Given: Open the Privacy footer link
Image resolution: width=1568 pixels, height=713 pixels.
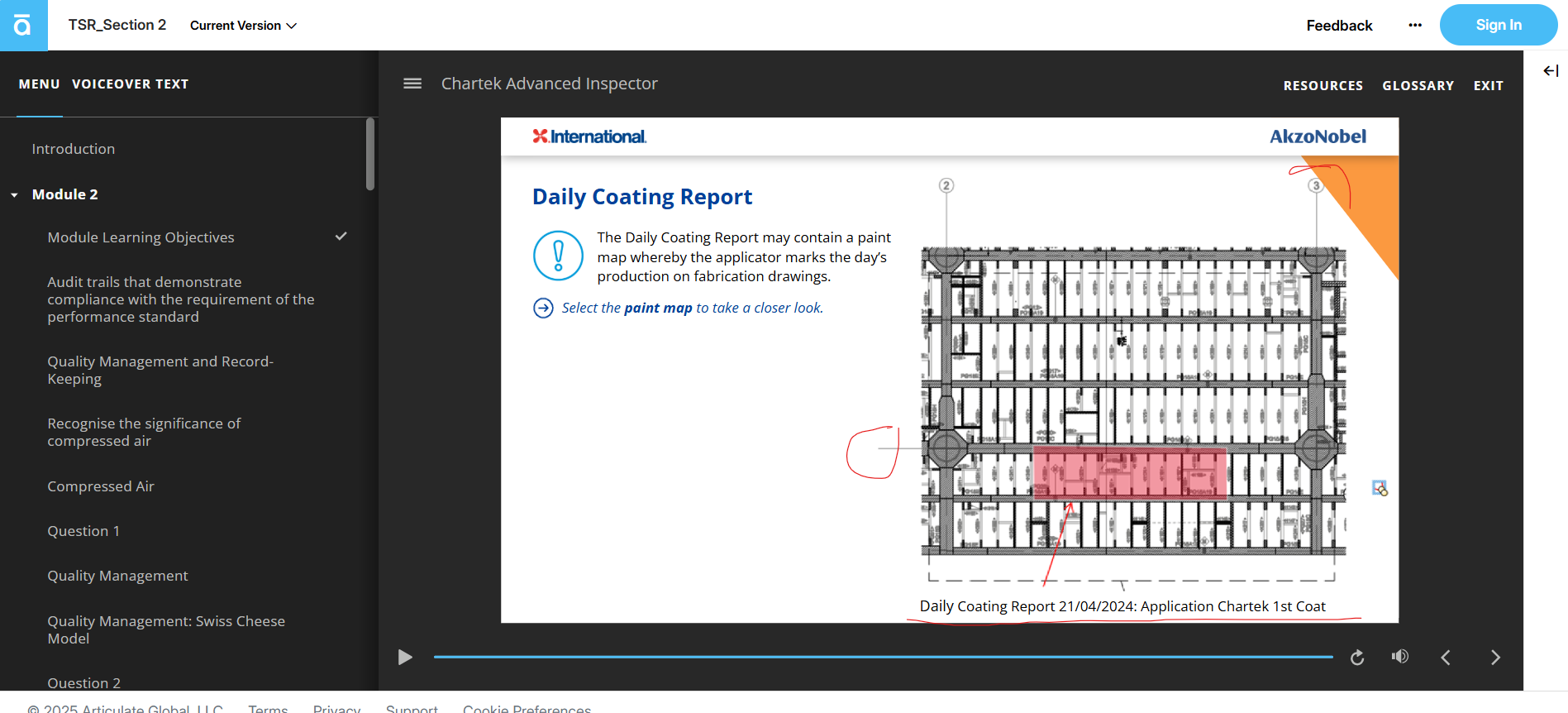Looking at the screenshot, I should [337, 708].
